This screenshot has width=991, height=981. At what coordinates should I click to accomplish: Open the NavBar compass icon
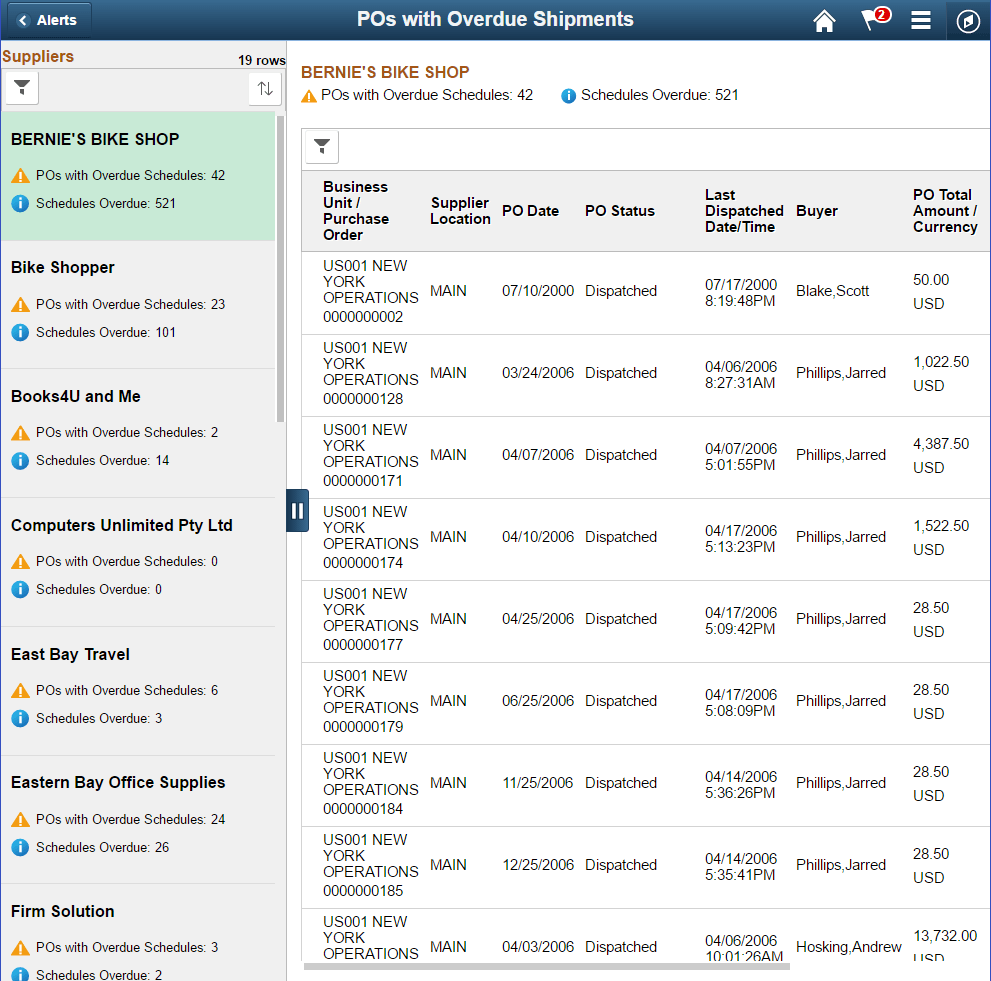click(x=966, y=20)
